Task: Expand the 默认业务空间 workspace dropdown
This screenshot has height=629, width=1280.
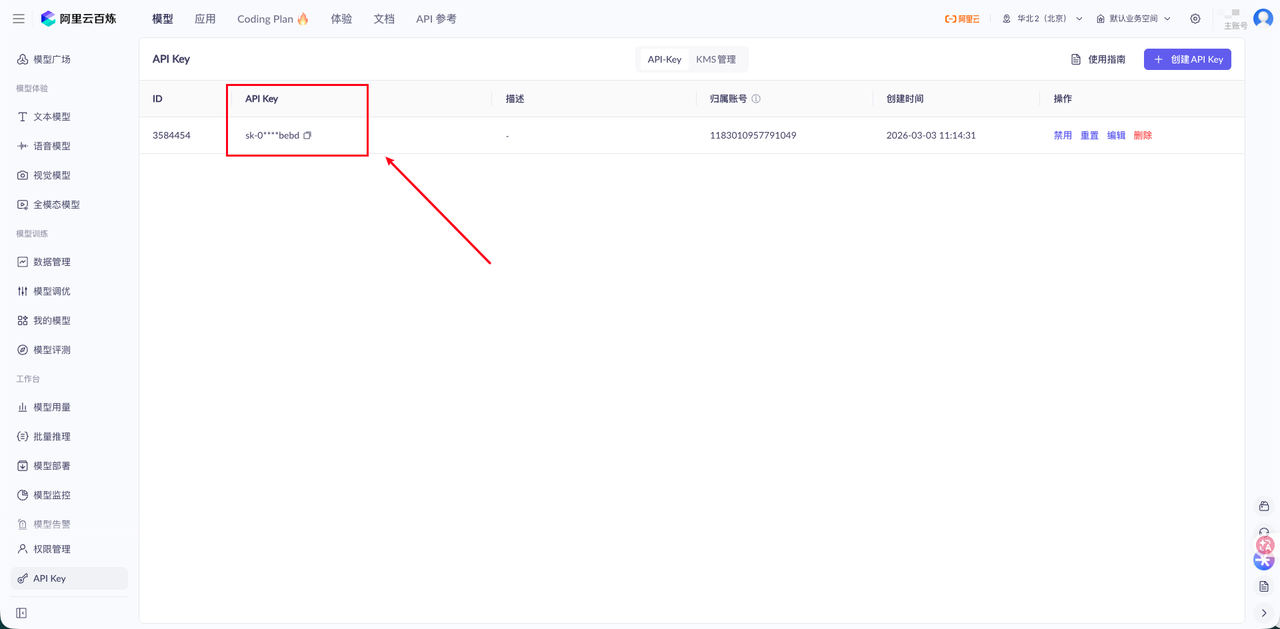Action: (1133, 19)
